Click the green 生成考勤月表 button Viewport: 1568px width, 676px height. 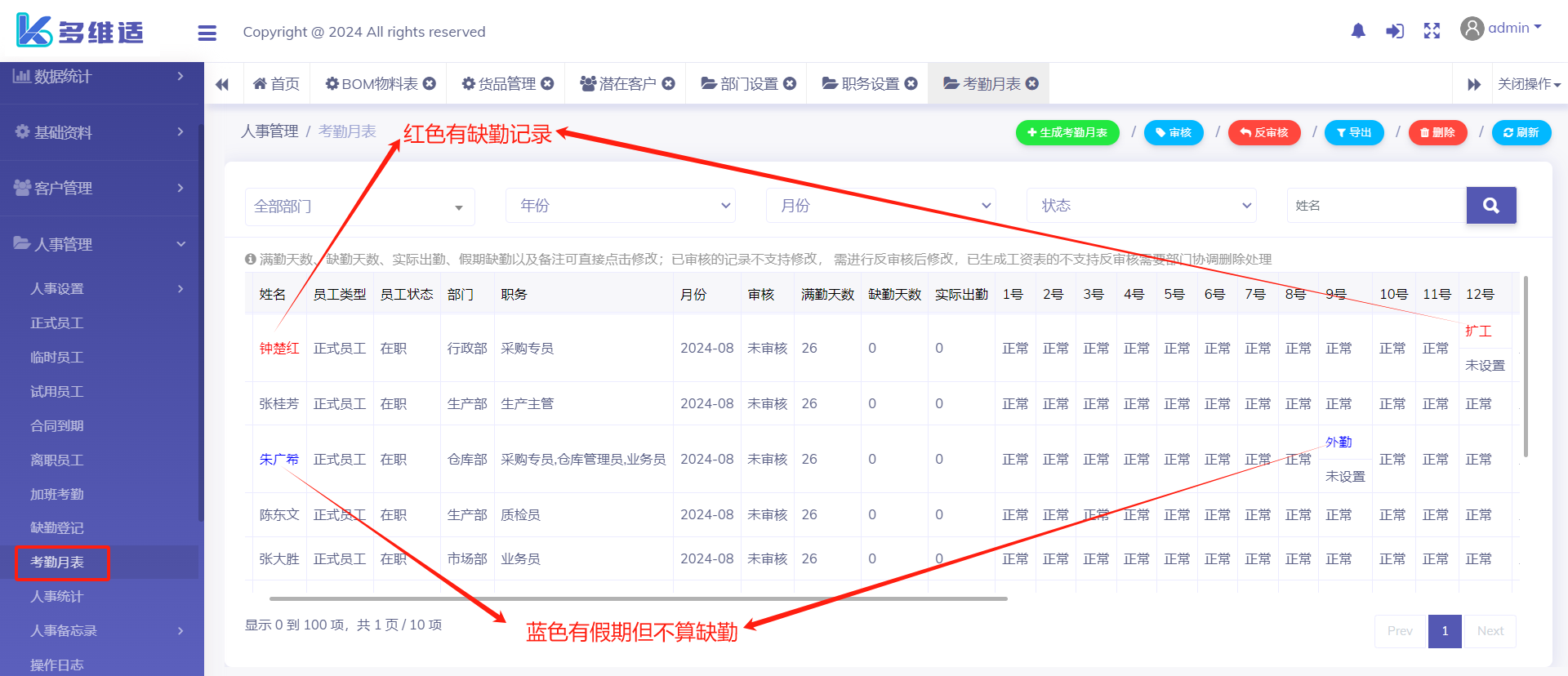(1067, 132)
